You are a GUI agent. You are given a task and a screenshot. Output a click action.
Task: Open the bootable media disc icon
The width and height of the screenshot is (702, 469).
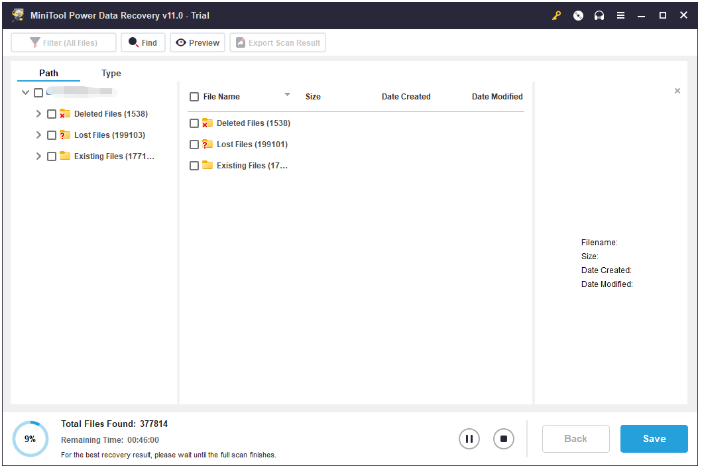coord(578,16)
